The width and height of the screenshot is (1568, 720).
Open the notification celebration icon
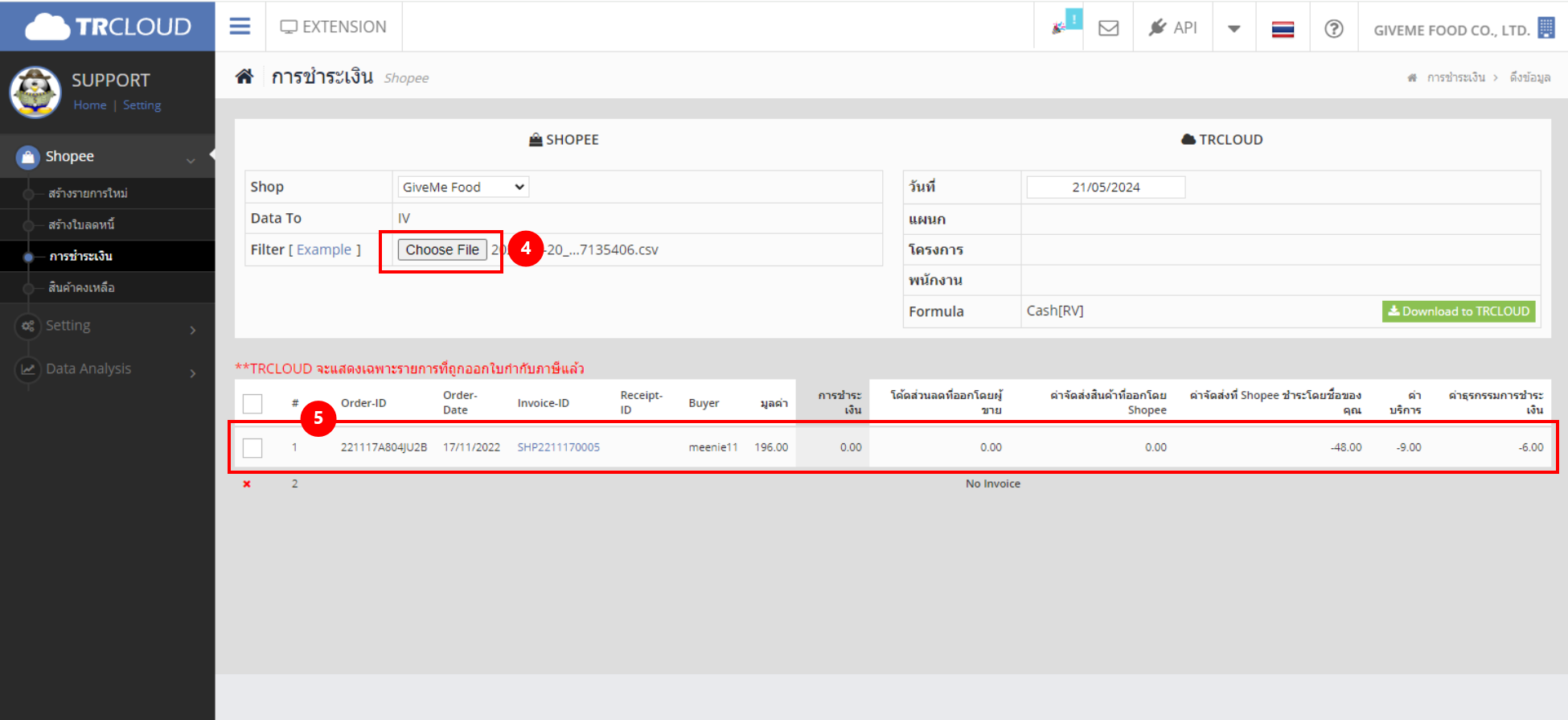[1059, 27]
